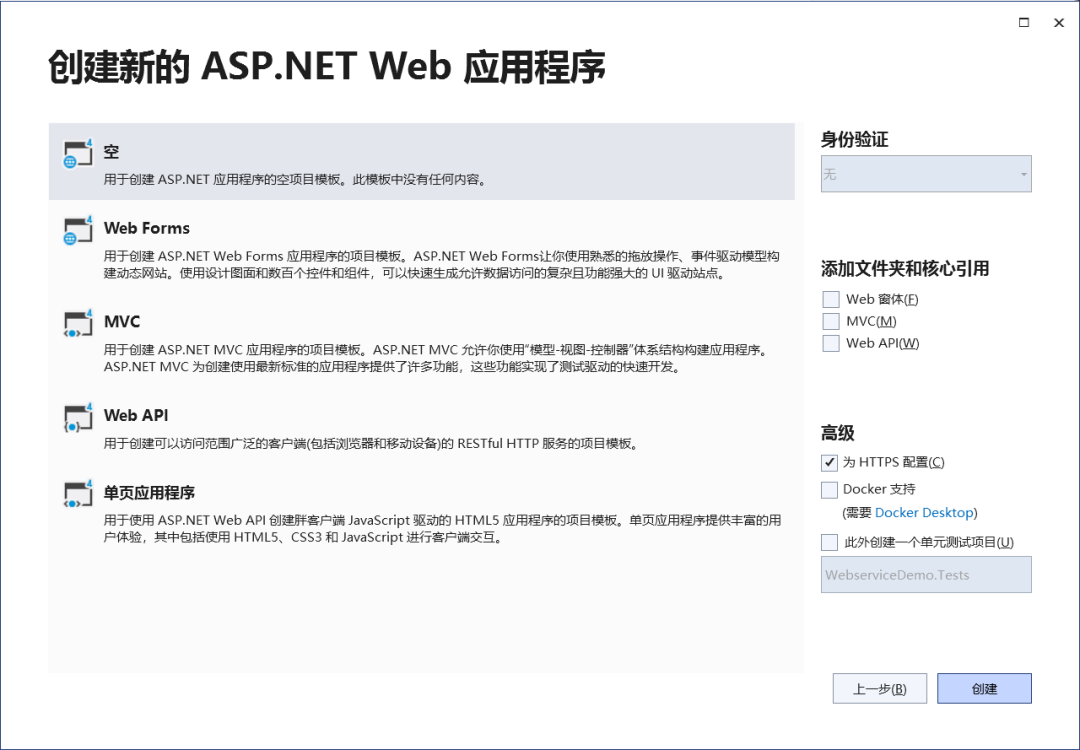Click the 创建 button
The width and height of the screenshot is (1080, 750).
click(x=984, y=689)
